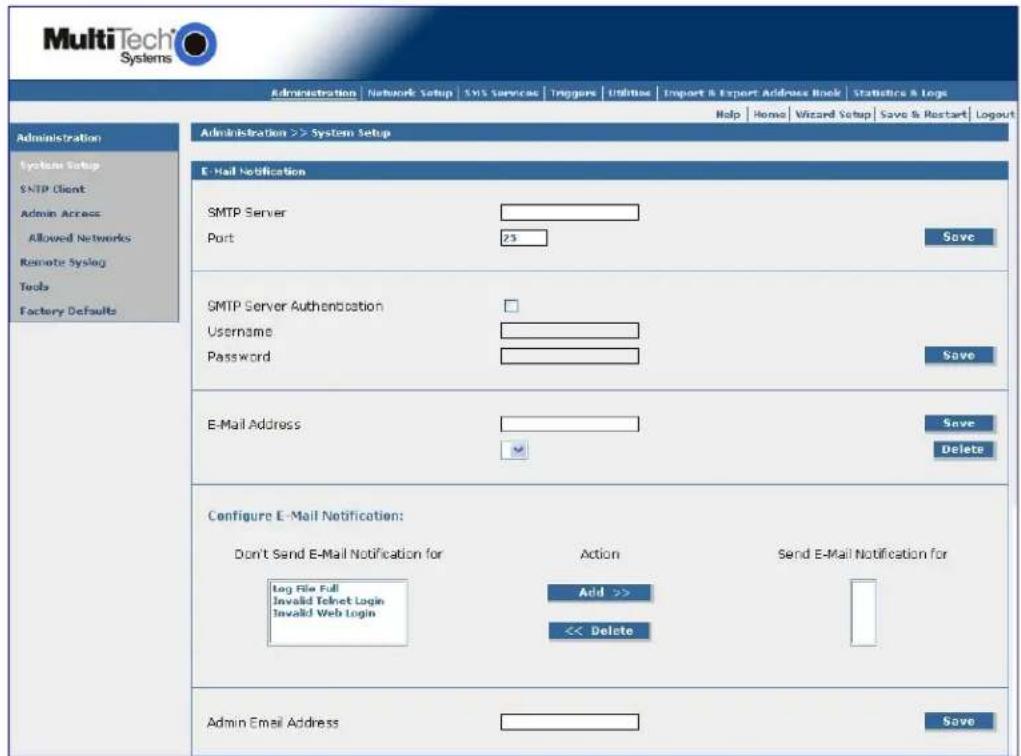
Task: Open the Statistics & Logs menu
Action: coord(900,93)
